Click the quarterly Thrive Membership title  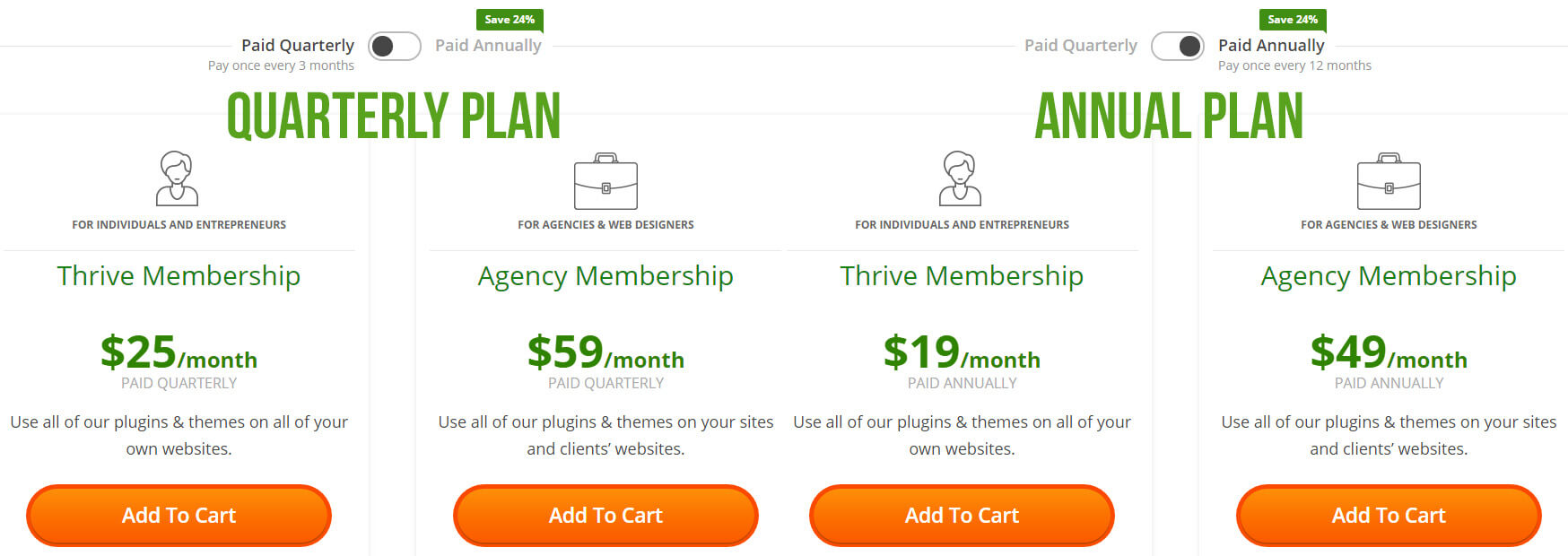pos(179,276)
